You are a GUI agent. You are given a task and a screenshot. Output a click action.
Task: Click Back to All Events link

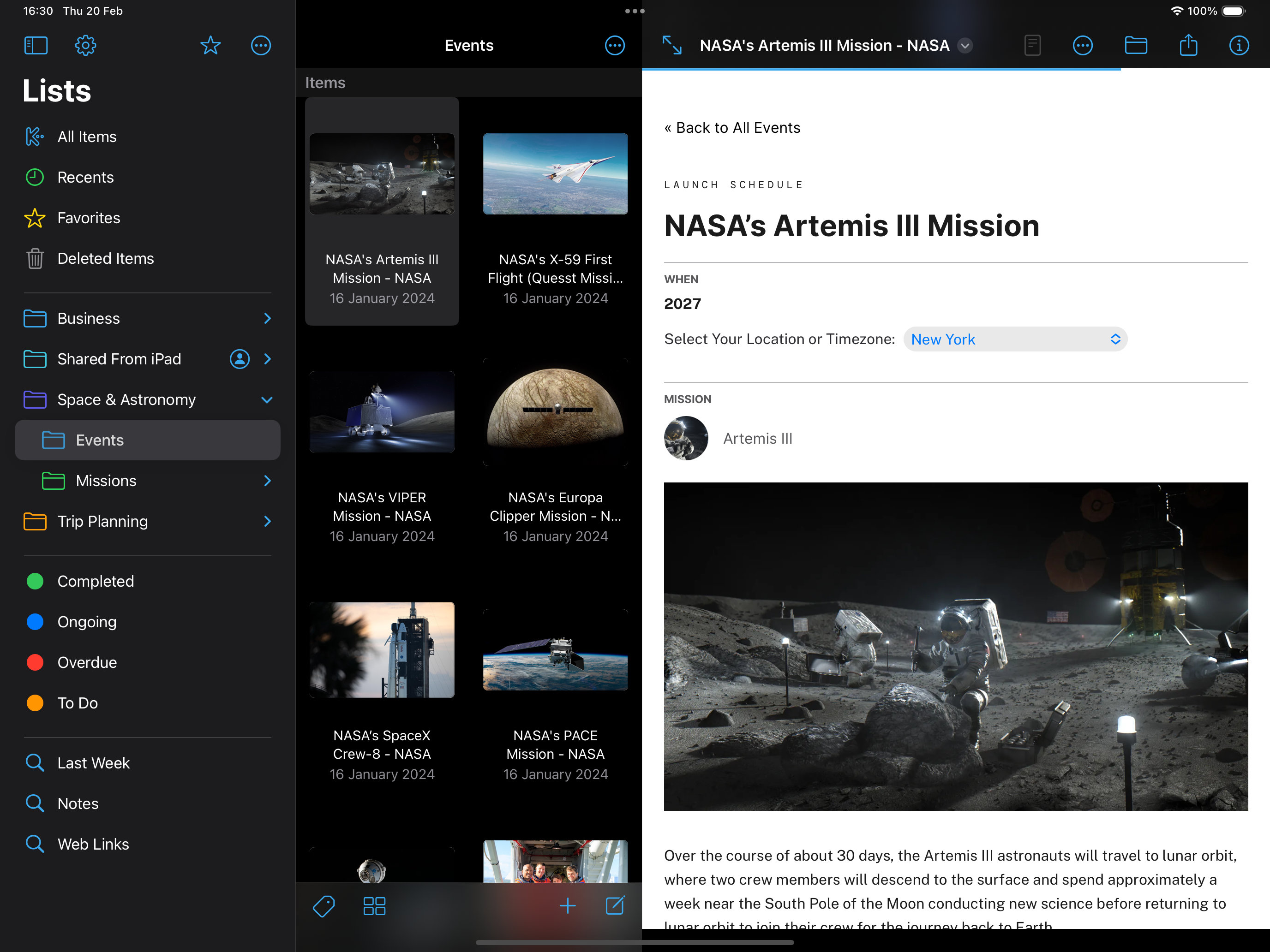click(732, 127)
